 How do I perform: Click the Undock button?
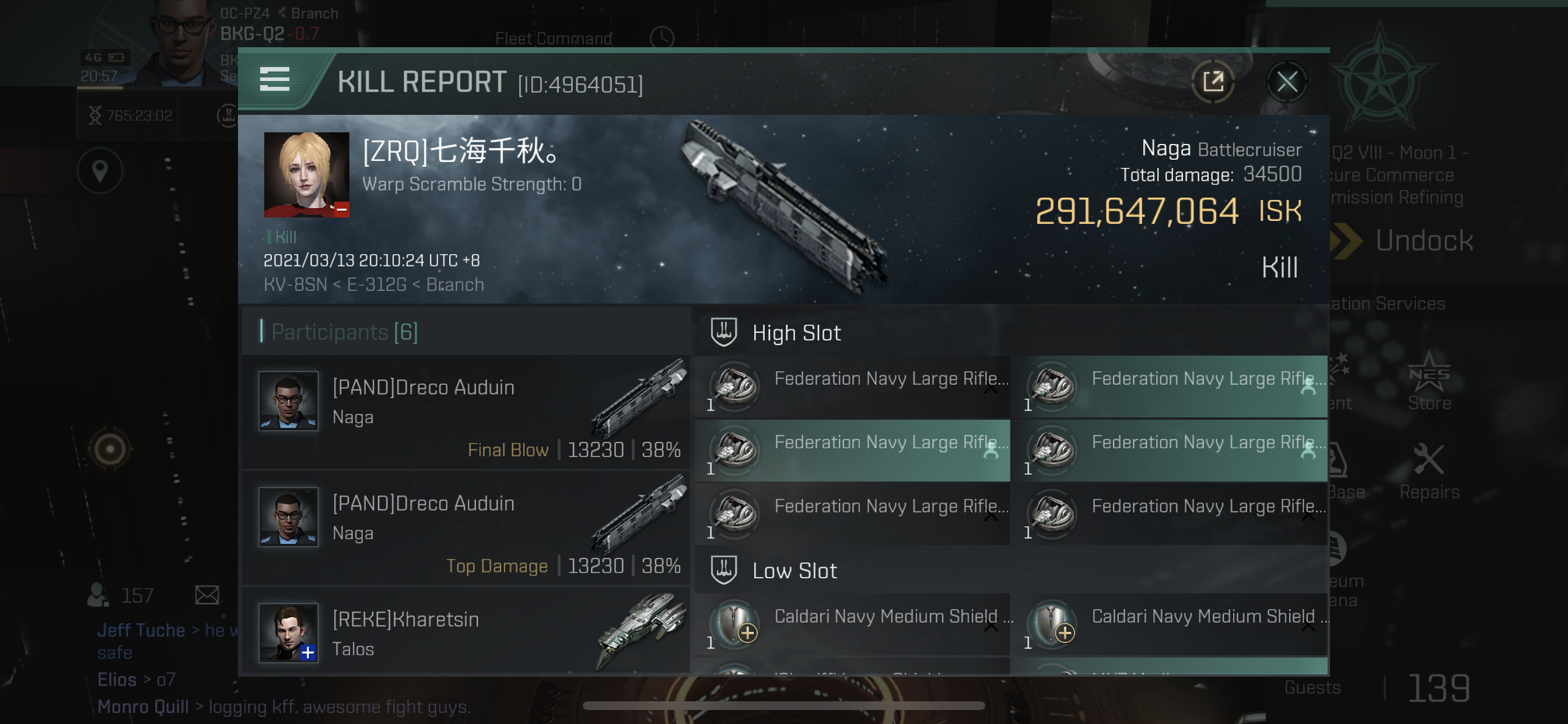1423,241
